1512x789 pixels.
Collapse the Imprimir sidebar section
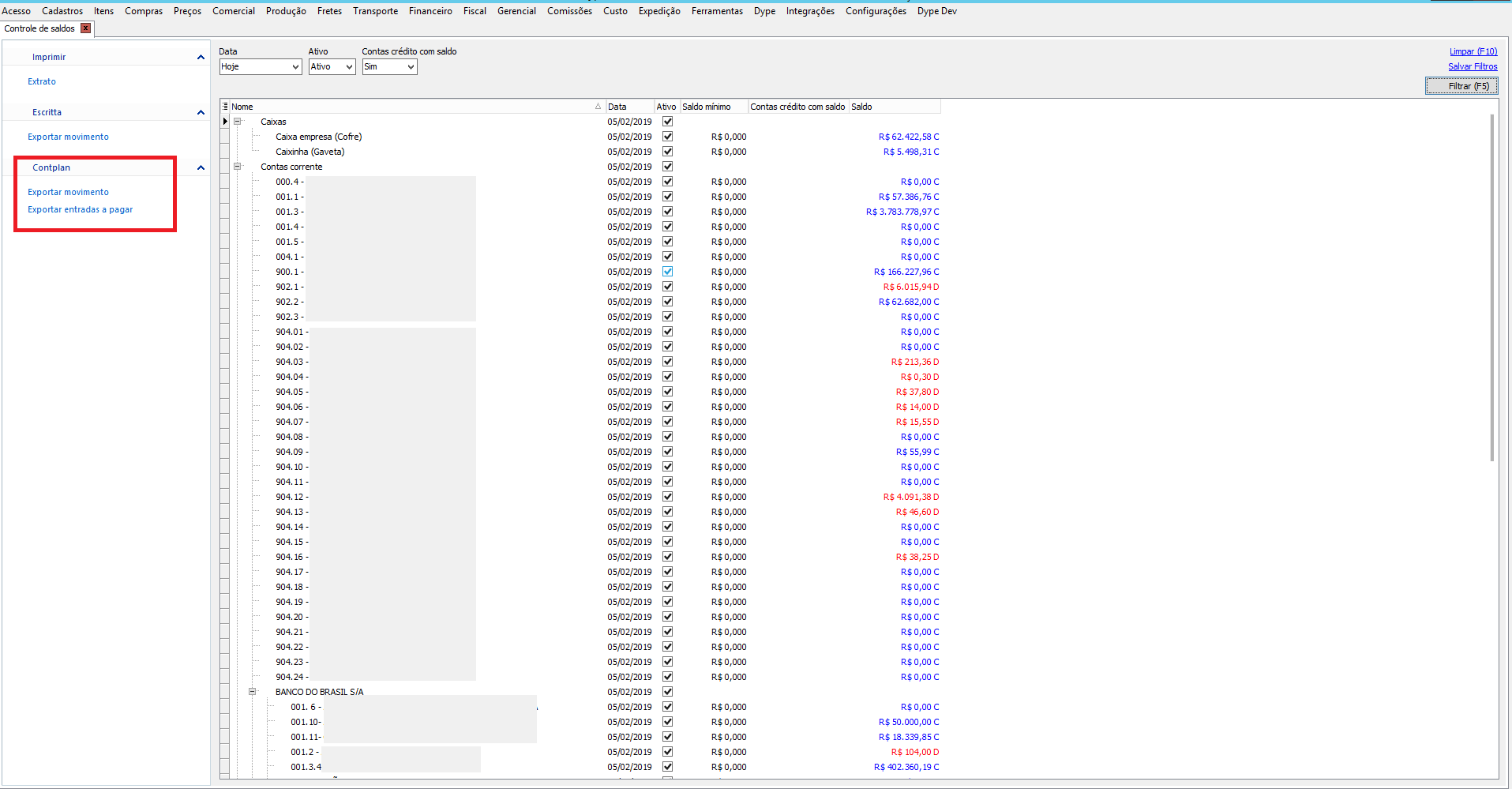pos(201,57)
